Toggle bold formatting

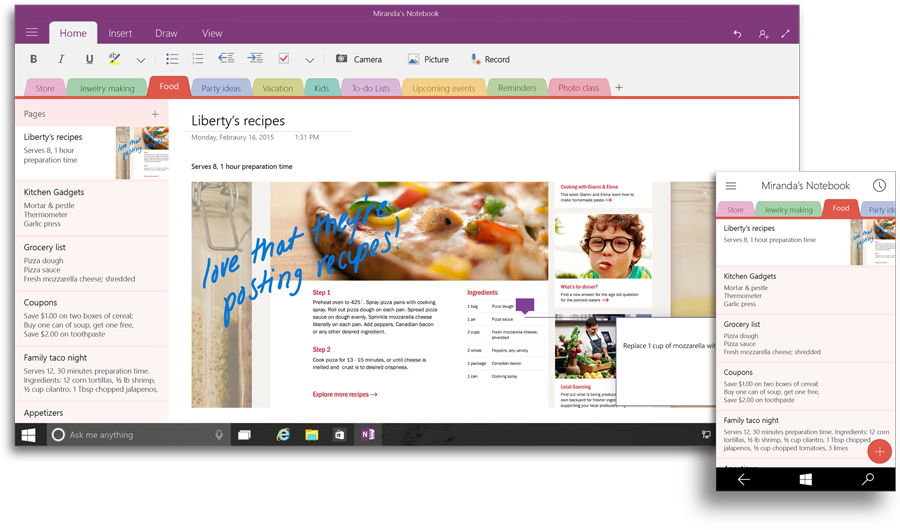33,59
